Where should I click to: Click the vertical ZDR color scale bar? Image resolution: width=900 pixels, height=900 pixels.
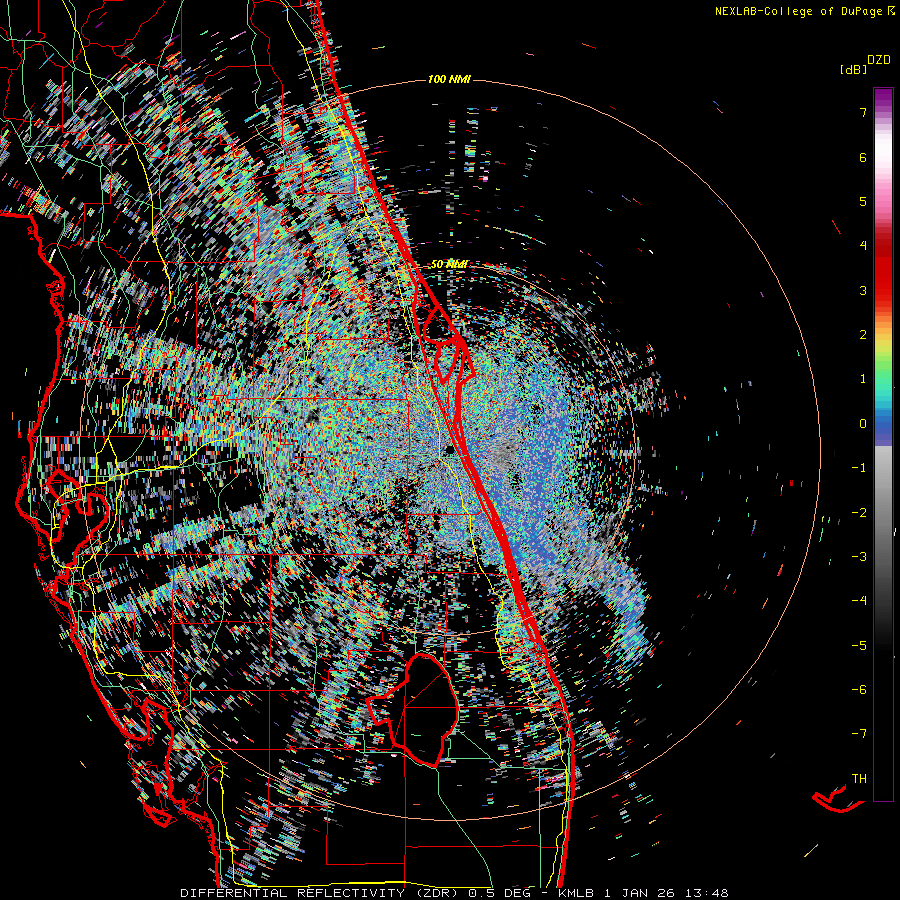pyautogui.click(x=883, y=445)
